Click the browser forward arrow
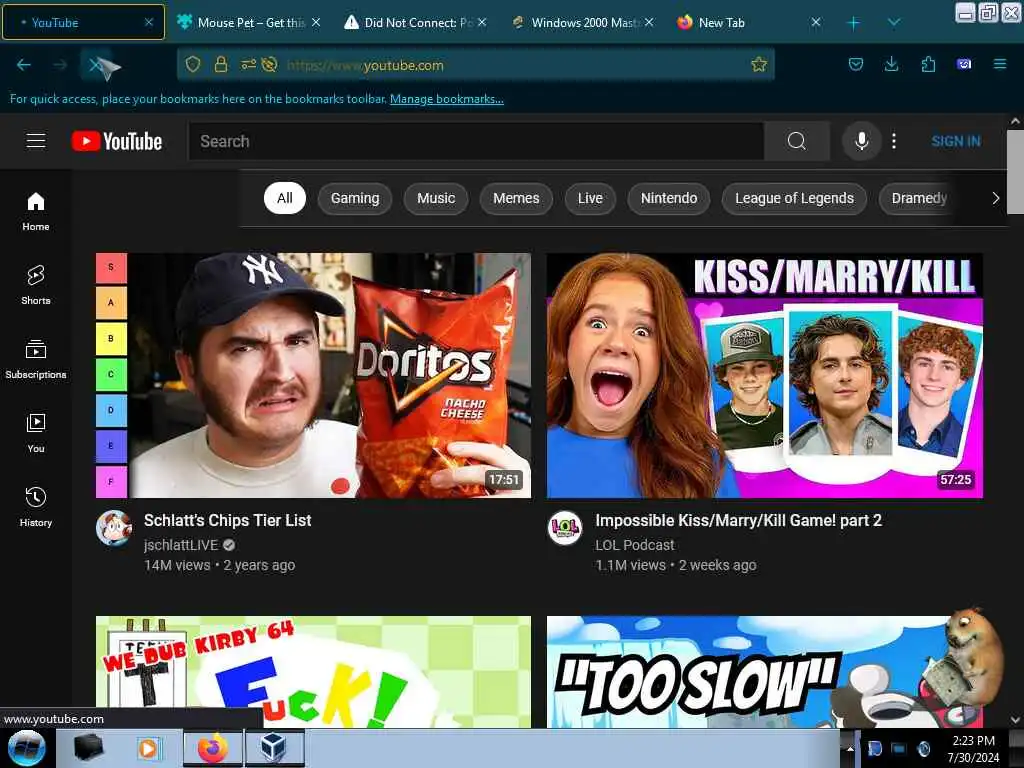 (x=59, y=65)
